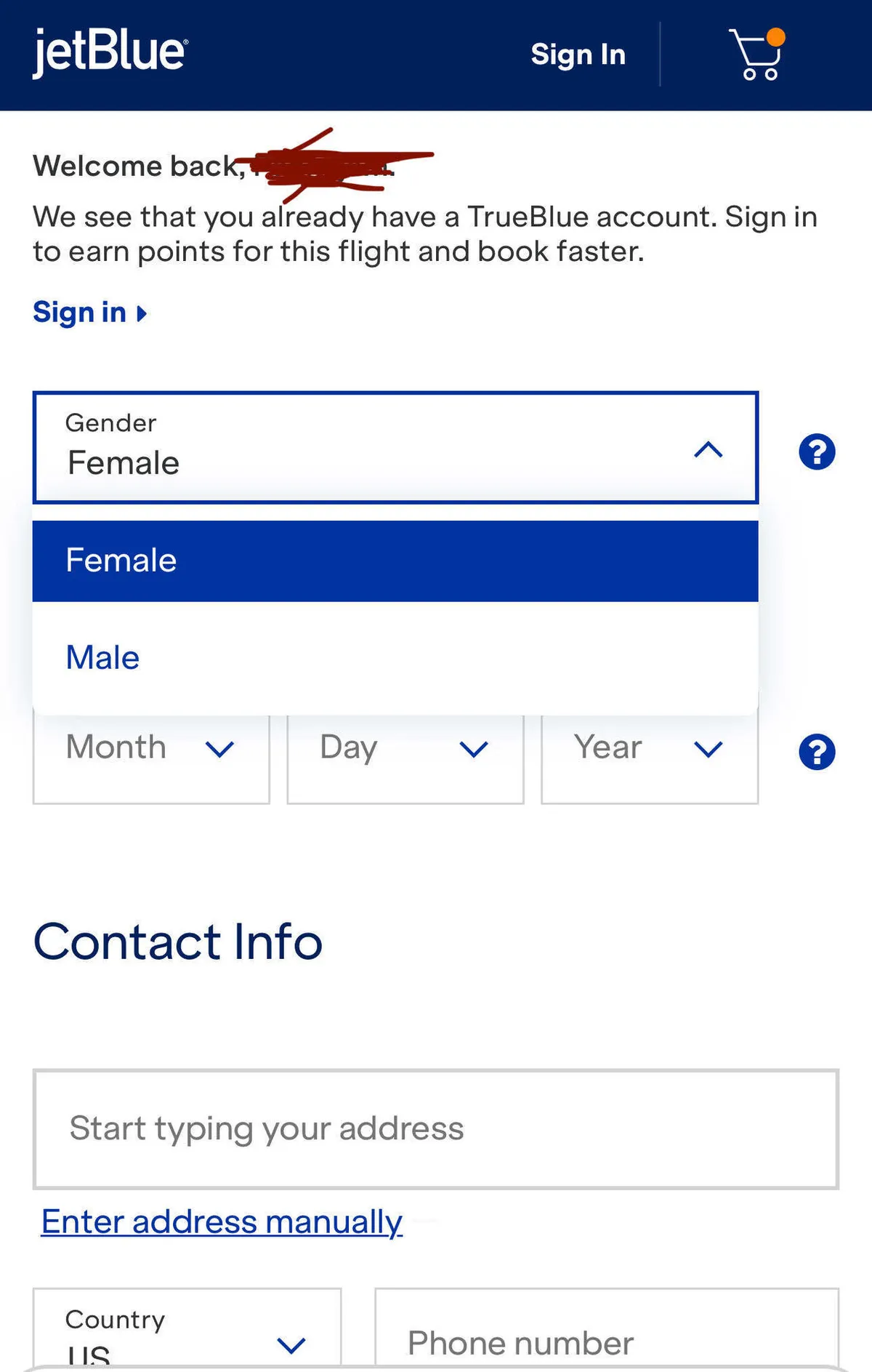Expand the Year dropdown
Screen dimensions: 872x1372
pos(649,749)
